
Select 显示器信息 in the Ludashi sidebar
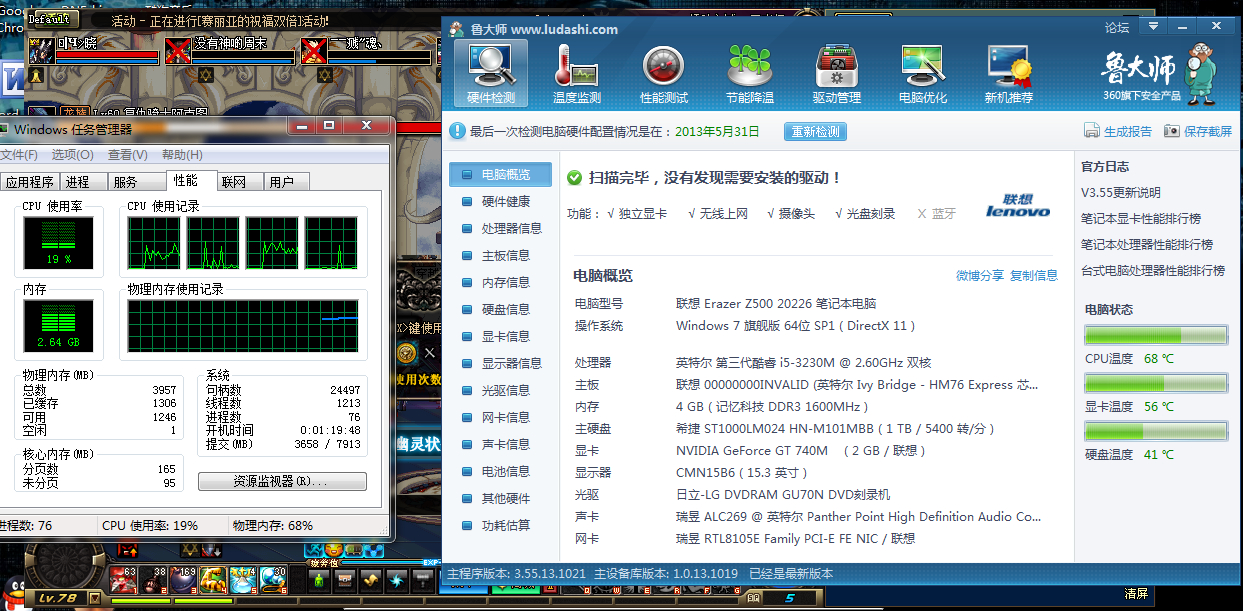point(500,364)
